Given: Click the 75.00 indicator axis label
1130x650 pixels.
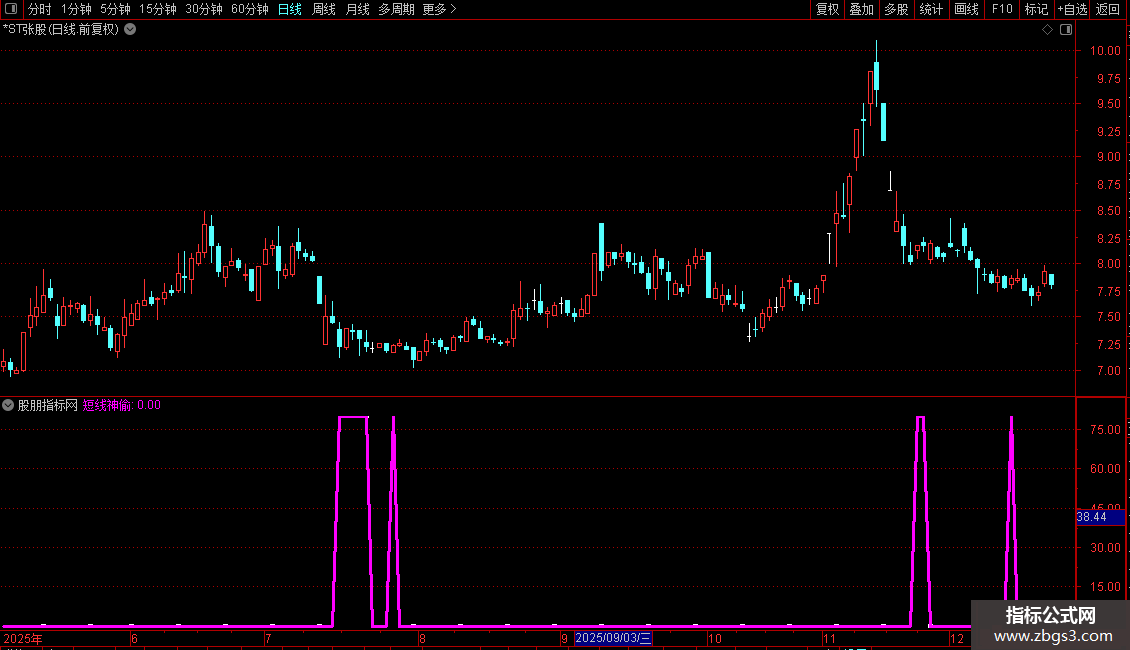Looking at the screenshot, I should coord(1105,430).
